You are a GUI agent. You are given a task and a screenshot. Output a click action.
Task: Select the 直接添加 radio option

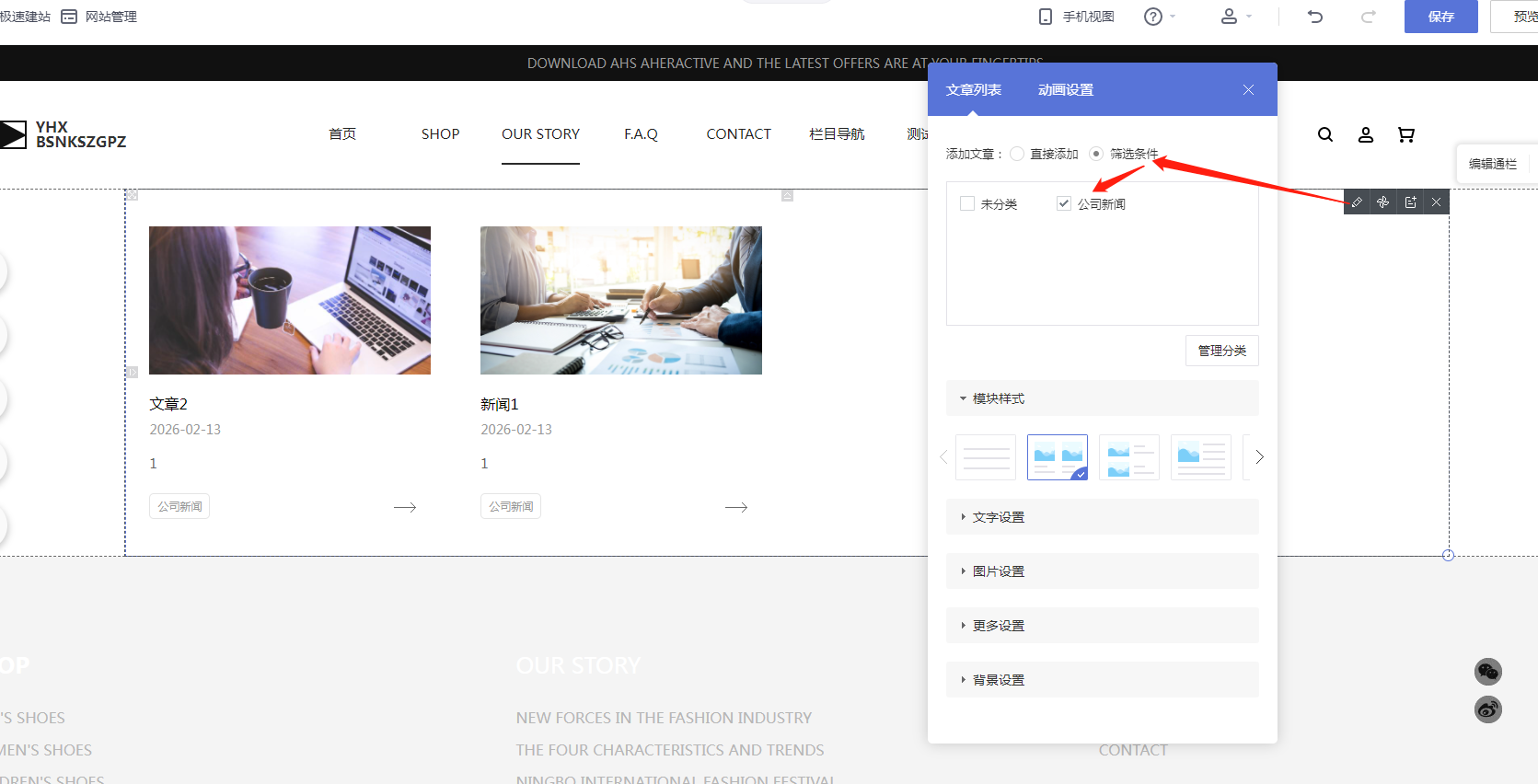click(x=1017, y=155)
